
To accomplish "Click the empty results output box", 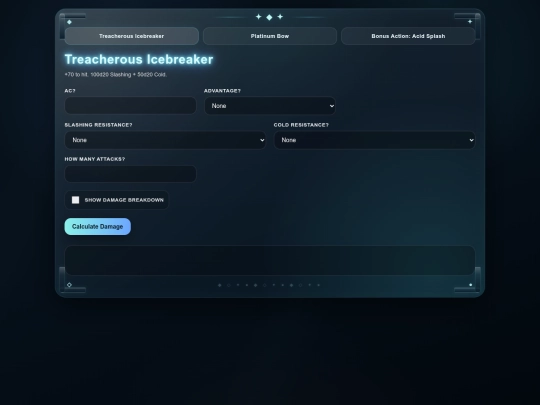I will 270,260.
